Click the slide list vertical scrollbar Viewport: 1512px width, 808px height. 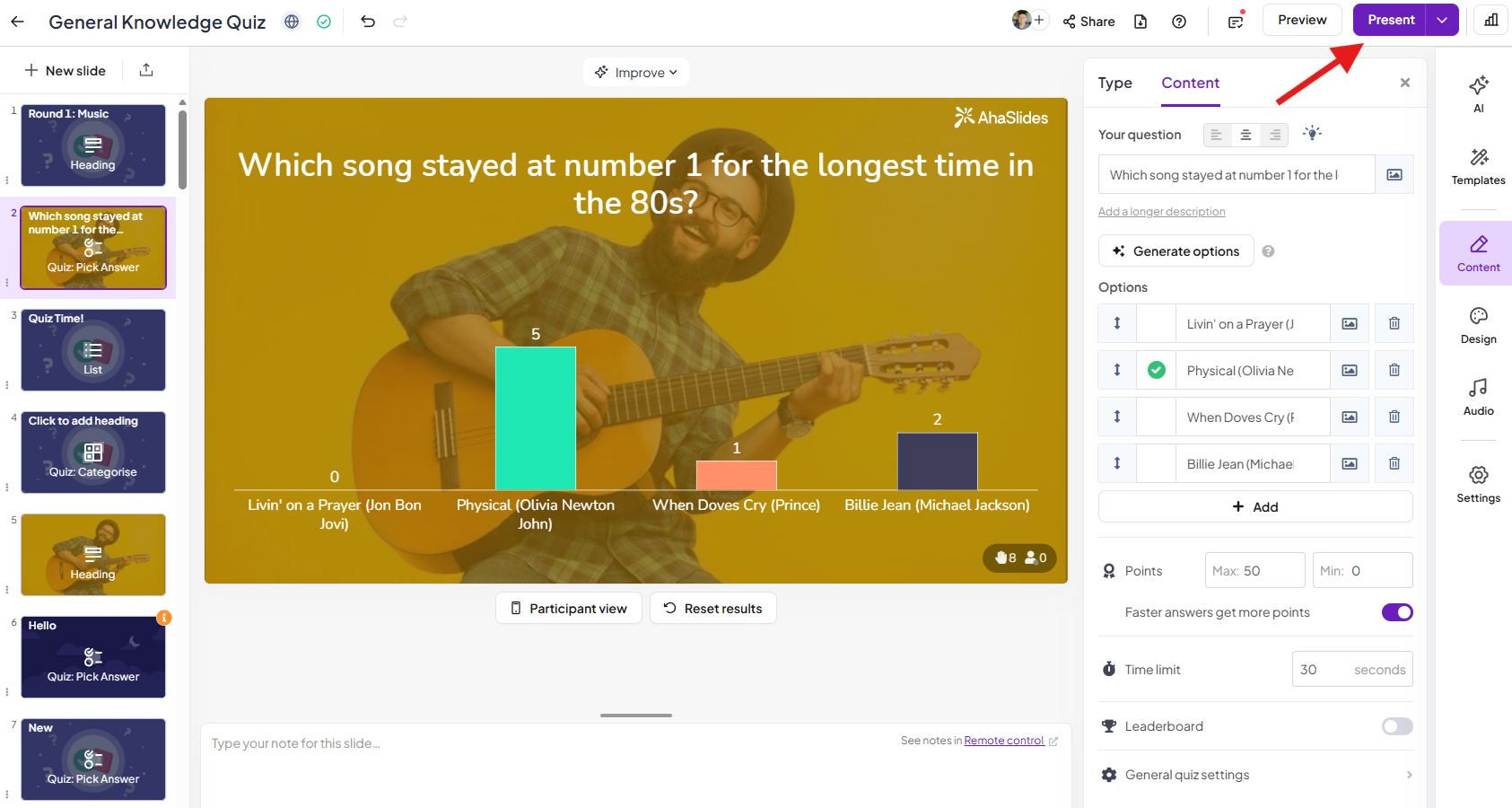182,149
